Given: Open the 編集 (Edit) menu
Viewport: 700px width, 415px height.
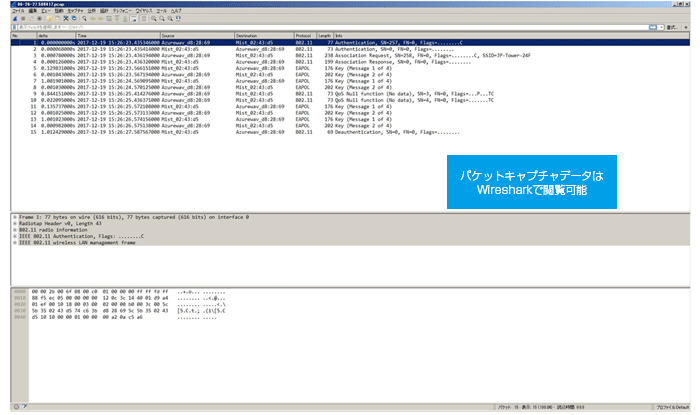Looking at the screenshot, I should coord(33,11).
